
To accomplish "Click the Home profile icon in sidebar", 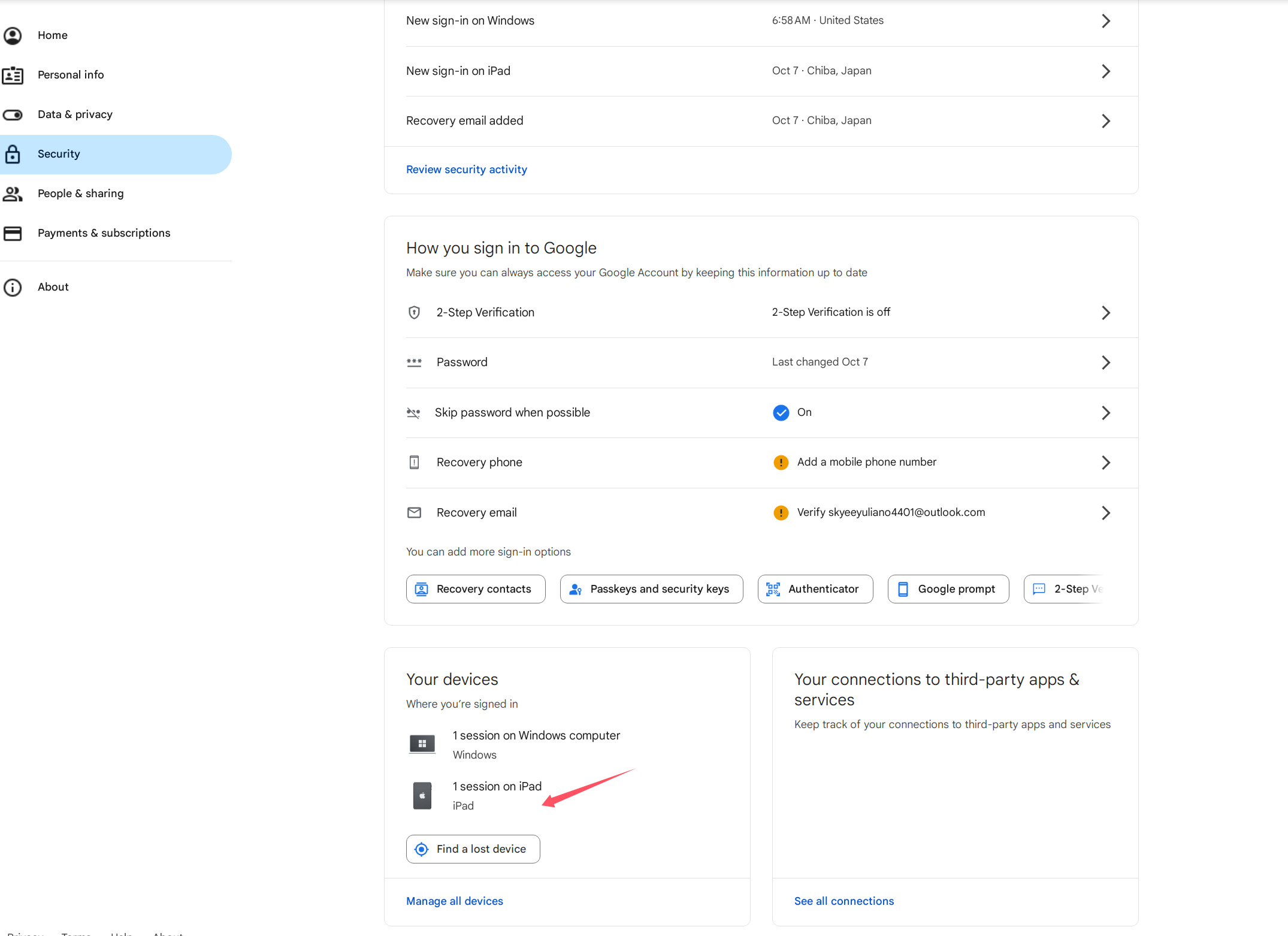I will click(x=13, y=35).
